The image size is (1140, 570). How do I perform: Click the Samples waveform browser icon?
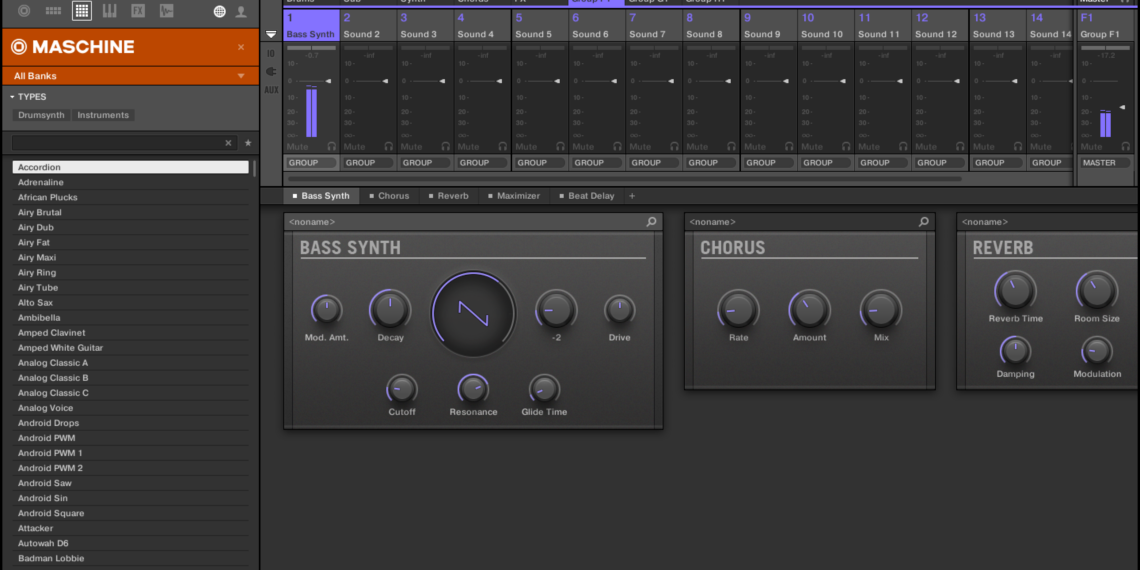tap(166, 11)
